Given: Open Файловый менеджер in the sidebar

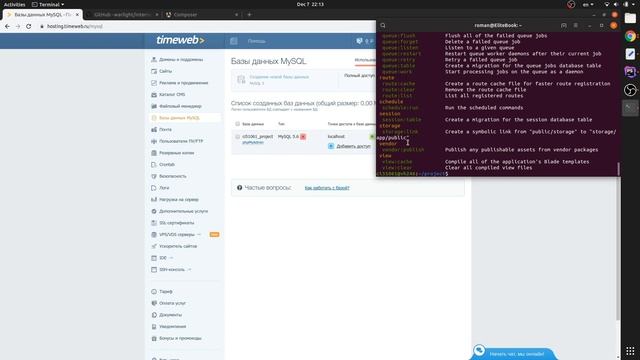Looking at the screenshot, I should [x=180, y=106].
